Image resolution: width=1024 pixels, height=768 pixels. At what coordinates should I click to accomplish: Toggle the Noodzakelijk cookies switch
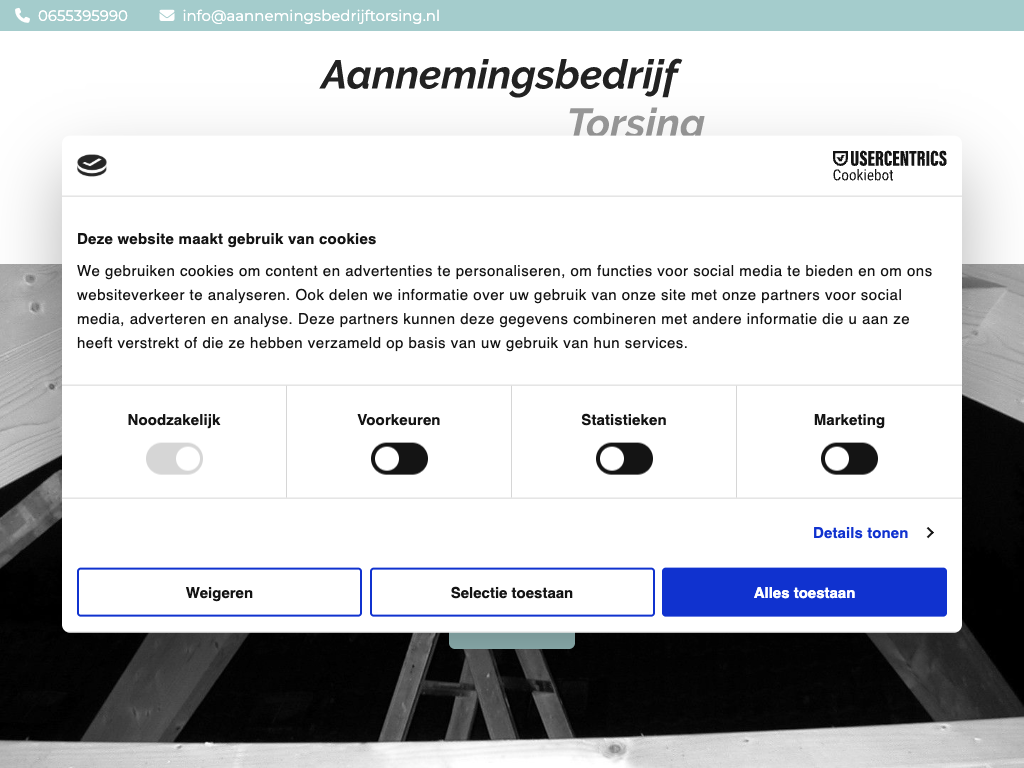tap(174, 459)
